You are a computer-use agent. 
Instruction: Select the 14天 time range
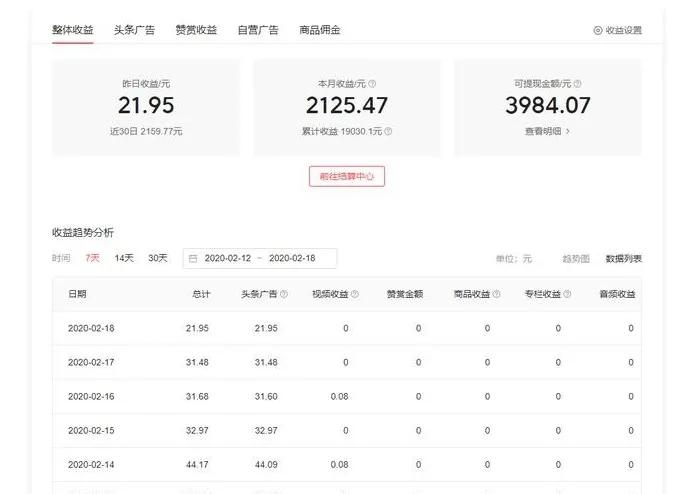(124, 258)
